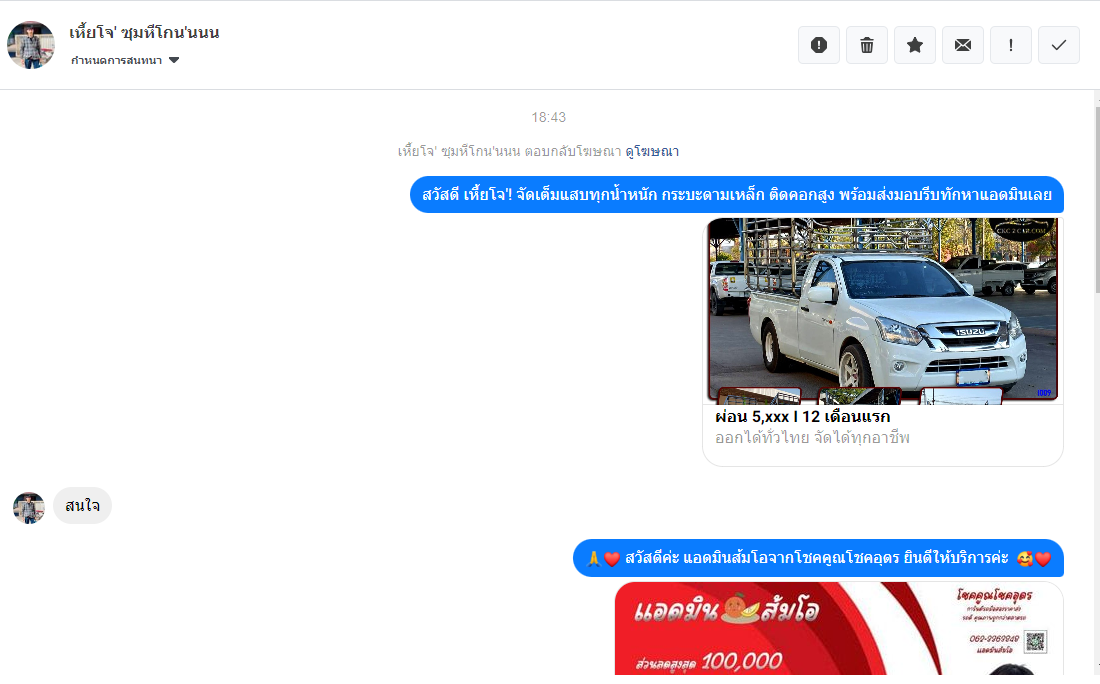Mark conversation as done with checkmark
Viewport: 1100px width, 684px height.
1059,46
